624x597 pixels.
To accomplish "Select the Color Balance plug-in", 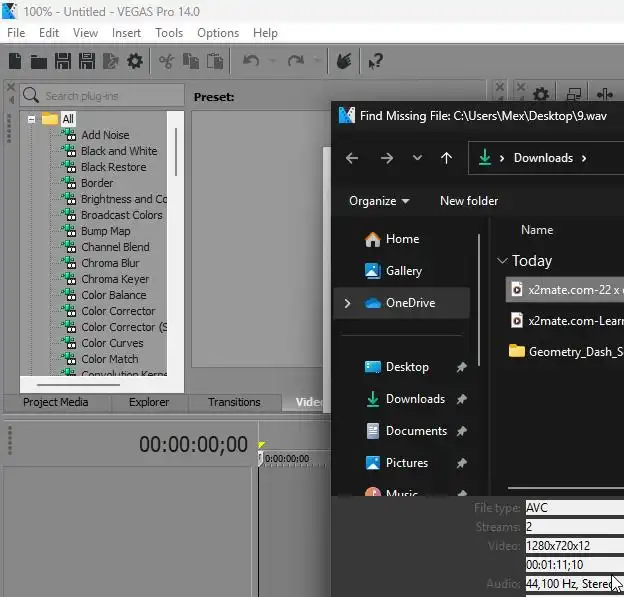I will [114, 295].
